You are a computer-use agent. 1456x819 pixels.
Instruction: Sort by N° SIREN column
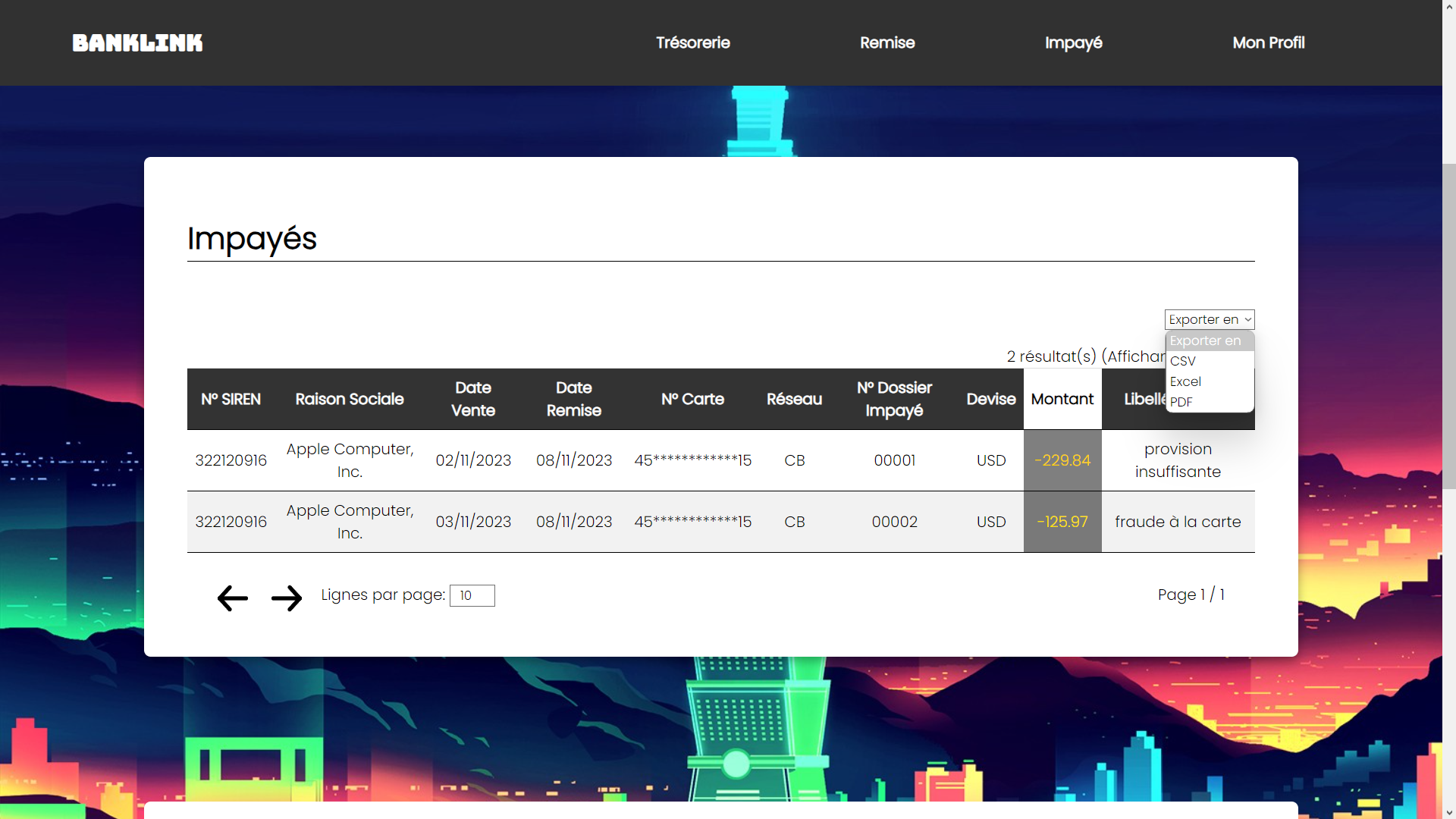pos(231,399)
